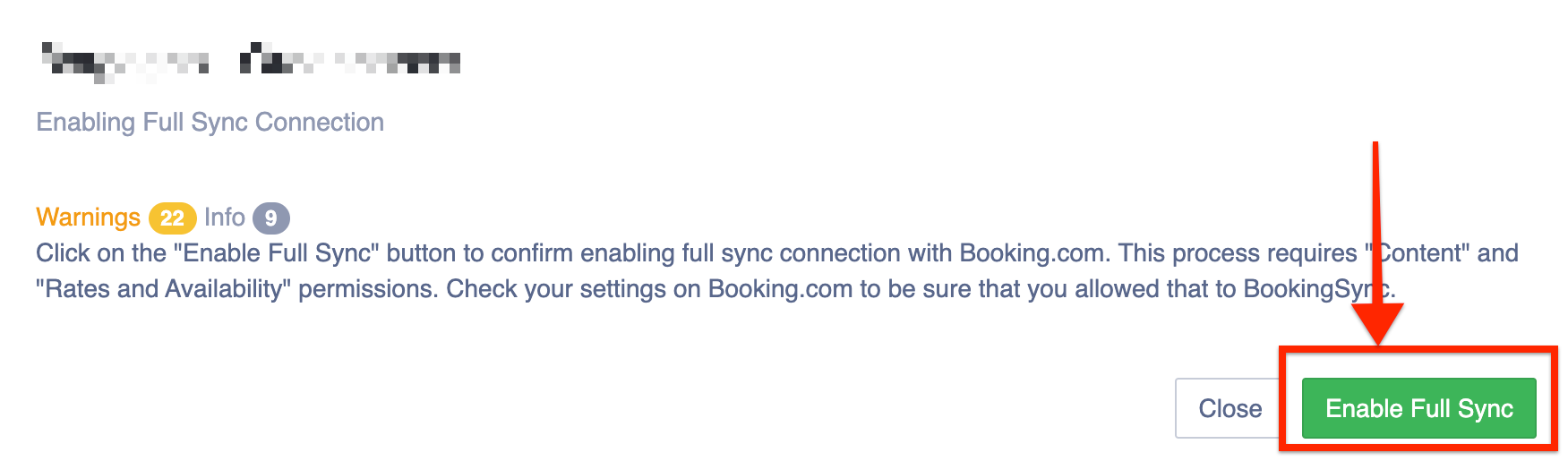
Task: Click the first blurred word in title
Action: pyautogui.click(x=125, y=61)
